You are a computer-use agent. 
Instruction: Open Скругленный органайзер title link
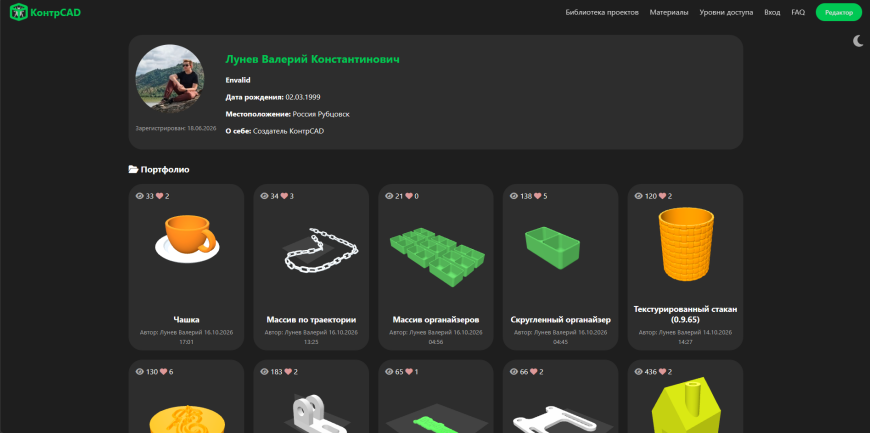pyautogui.click(x=560, y=320)
